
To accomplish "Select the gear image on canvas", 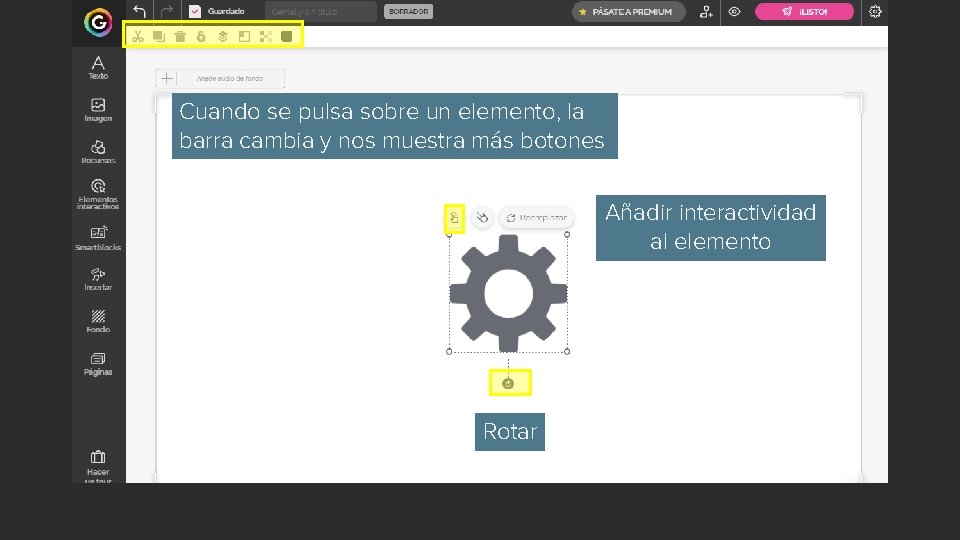I will pos(508,293).
